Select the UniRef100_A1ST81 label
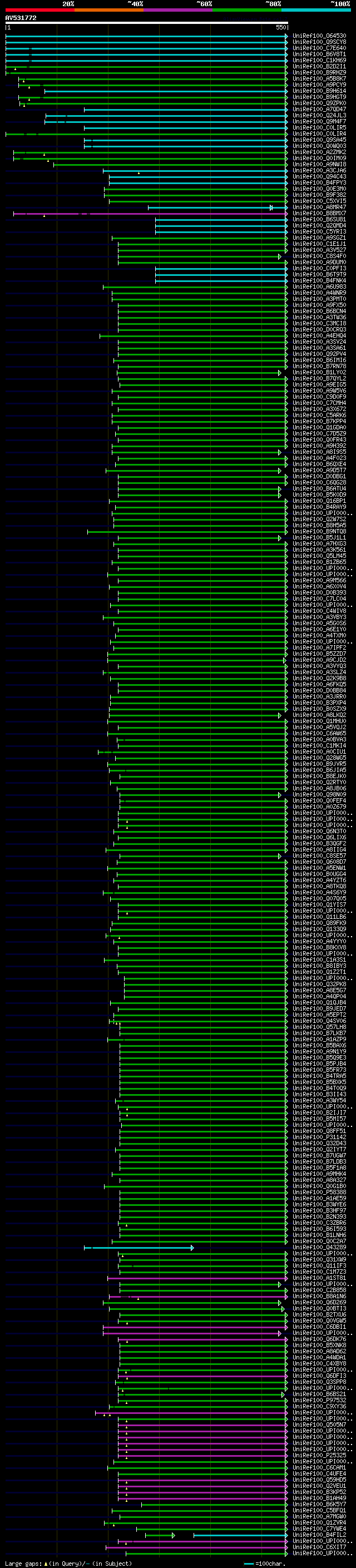Viewport: 356px width, 1568px height. 319,1278
